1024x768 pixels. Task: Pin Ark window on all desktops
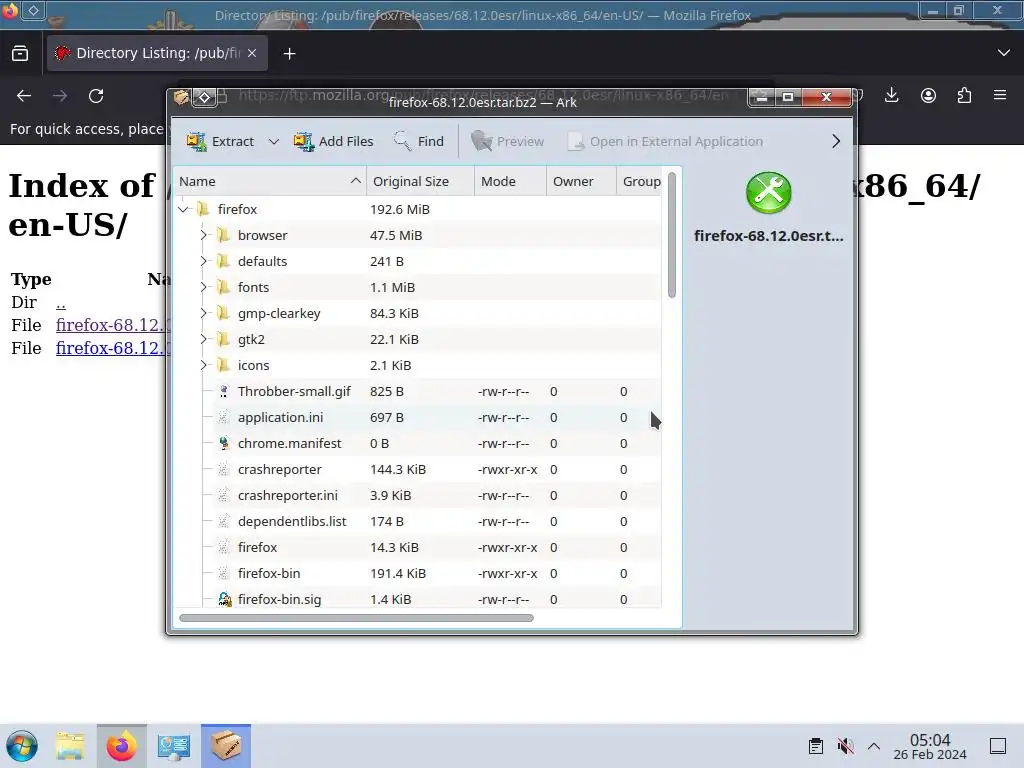click(204, 97)
